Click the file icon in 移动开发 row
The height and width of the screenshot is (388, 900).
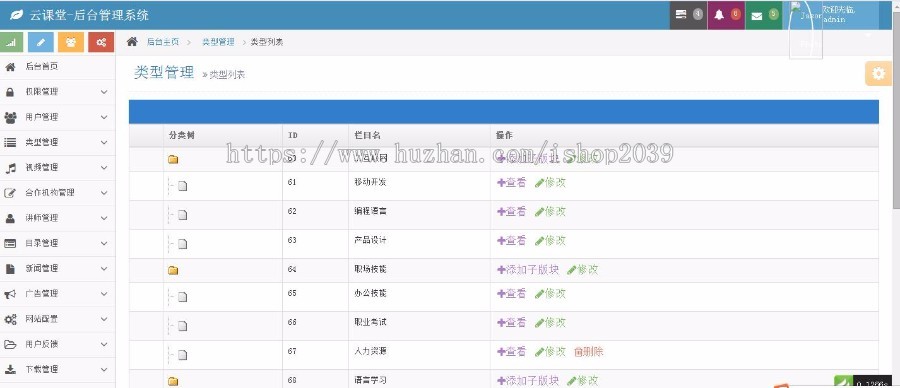pos(183,185)
